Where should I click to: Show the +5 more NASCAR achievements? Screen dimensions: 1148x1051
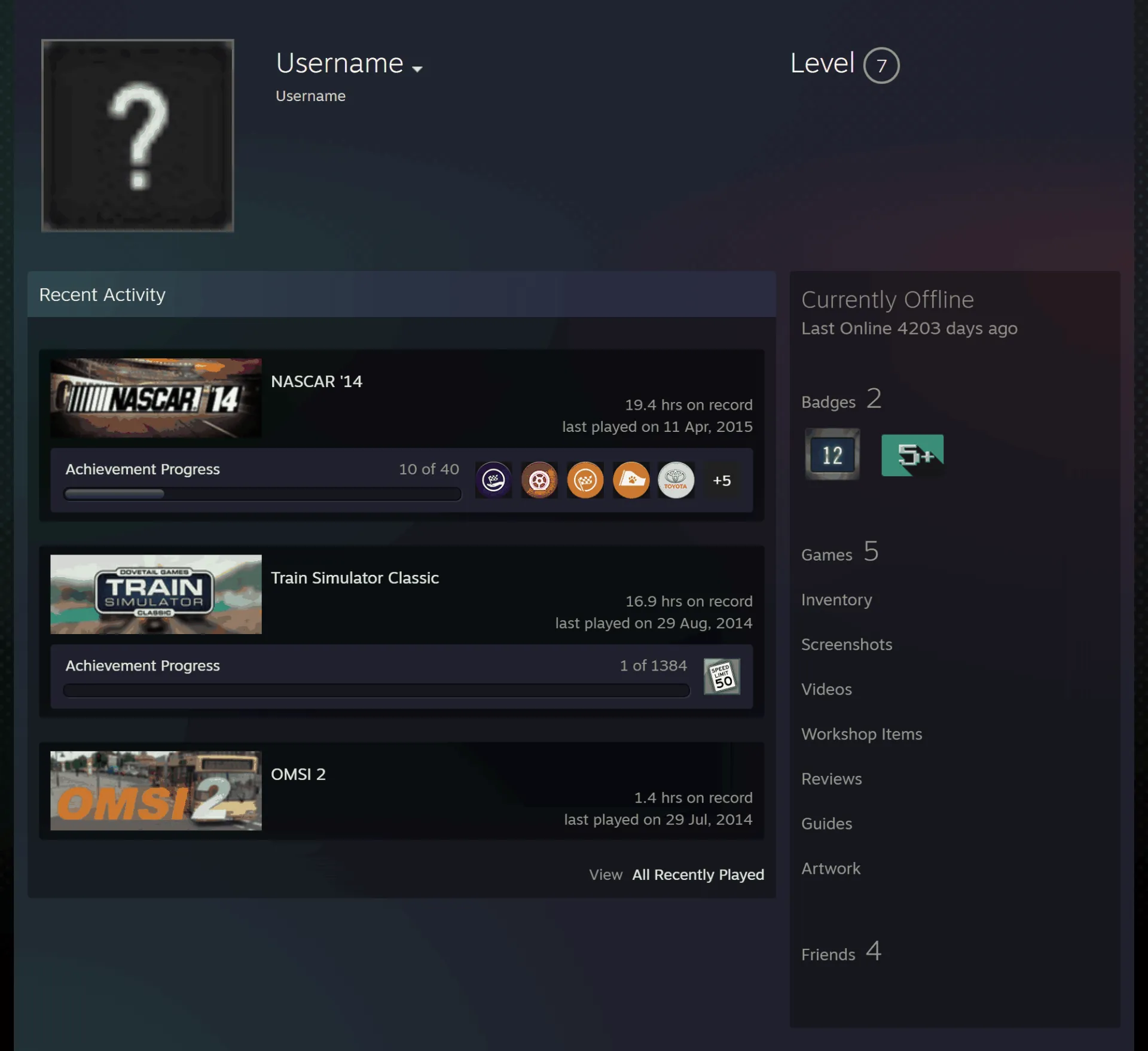click(x=722, y=480)
